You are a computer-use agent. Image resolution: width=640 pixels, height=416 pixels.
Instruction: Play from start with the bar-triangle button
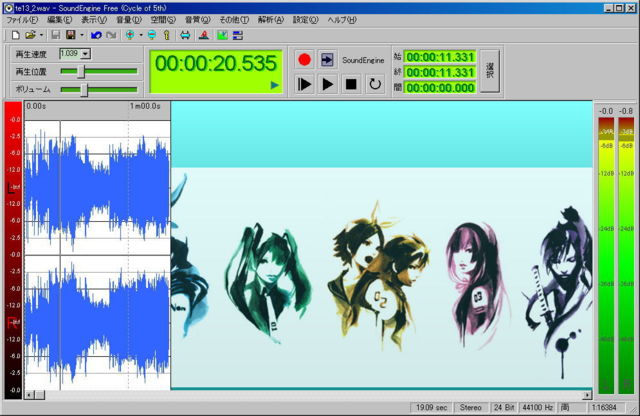(304, 85)
